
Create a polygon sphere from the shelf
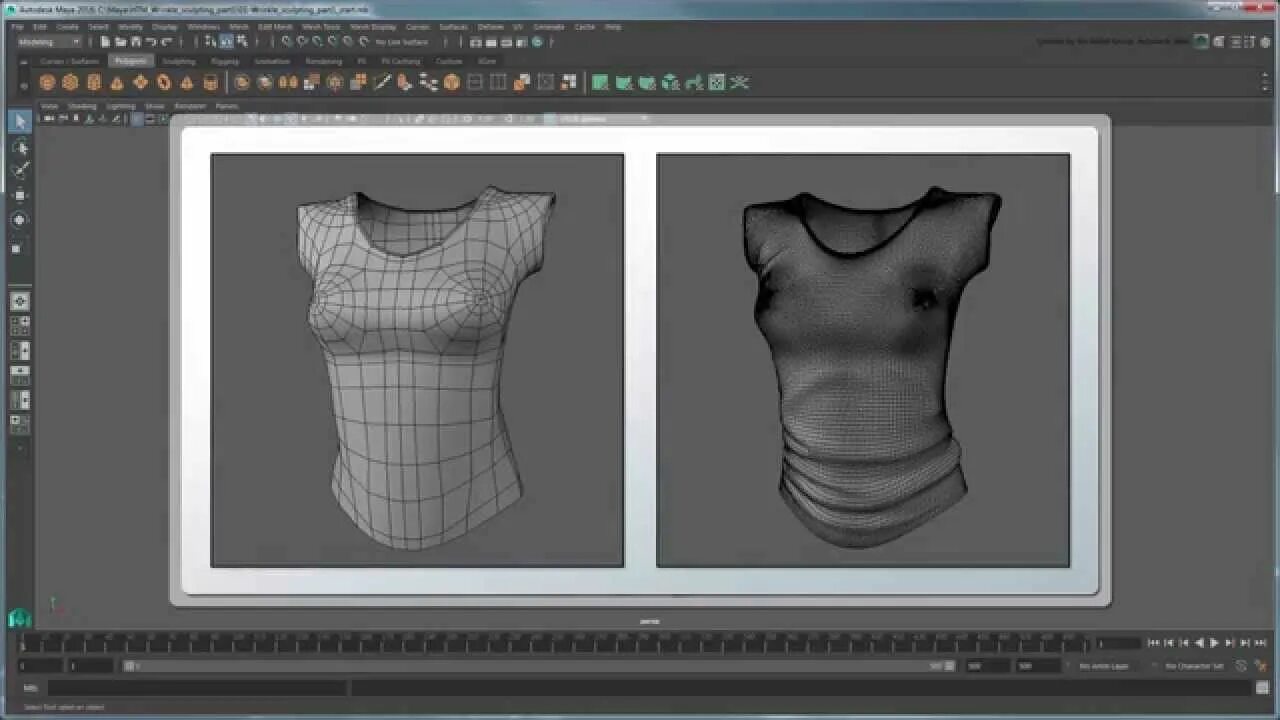[x=47, y=82]
